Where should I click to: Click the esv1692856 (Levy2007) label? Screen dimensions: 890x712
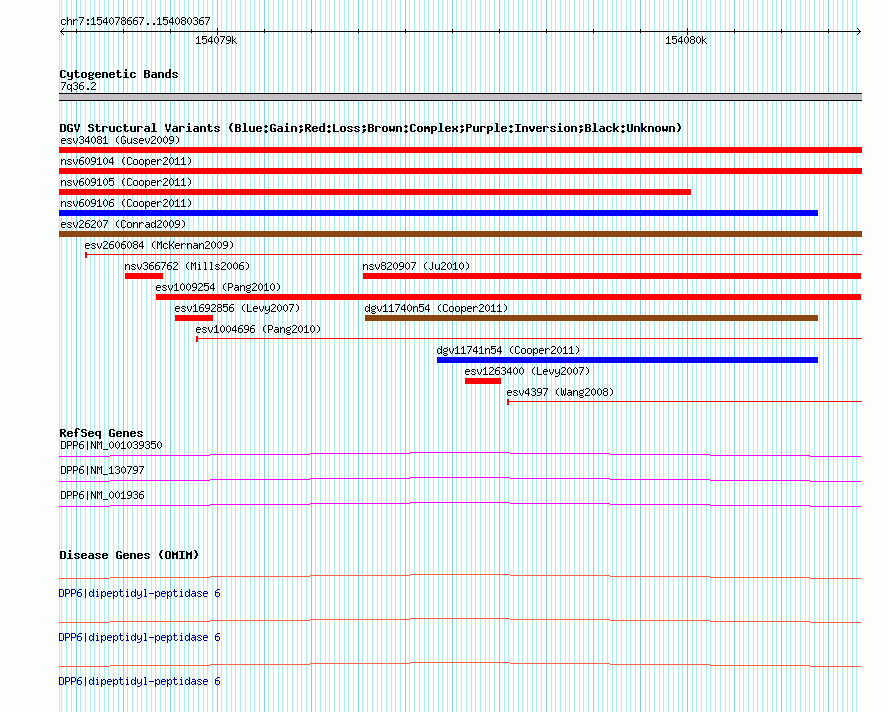[x=237, y=308]
